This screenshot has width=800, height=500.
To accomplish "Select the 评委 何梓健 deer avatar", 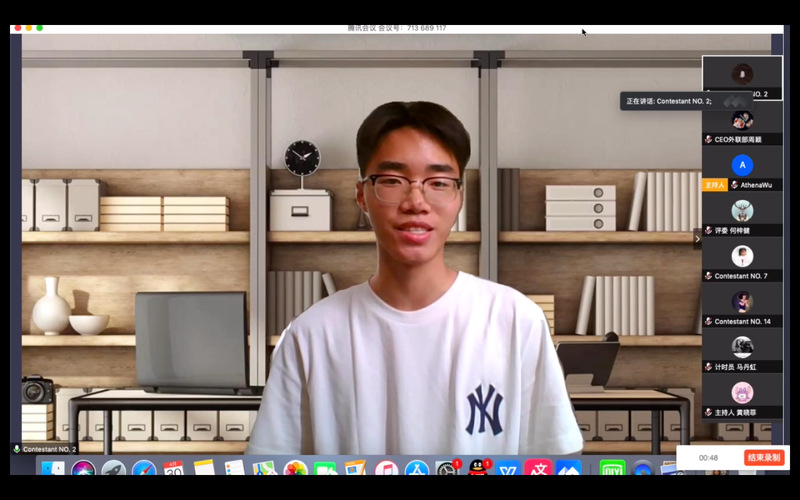I will coord(742,210).
